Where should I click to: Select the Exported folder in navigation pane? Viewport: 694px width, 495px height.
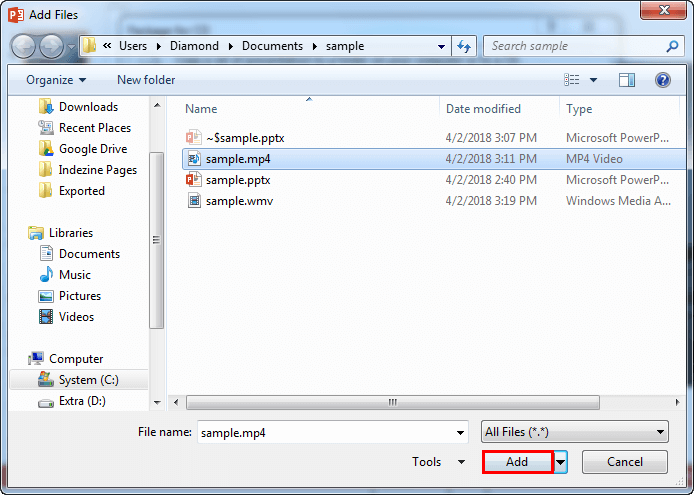[82, 191]
